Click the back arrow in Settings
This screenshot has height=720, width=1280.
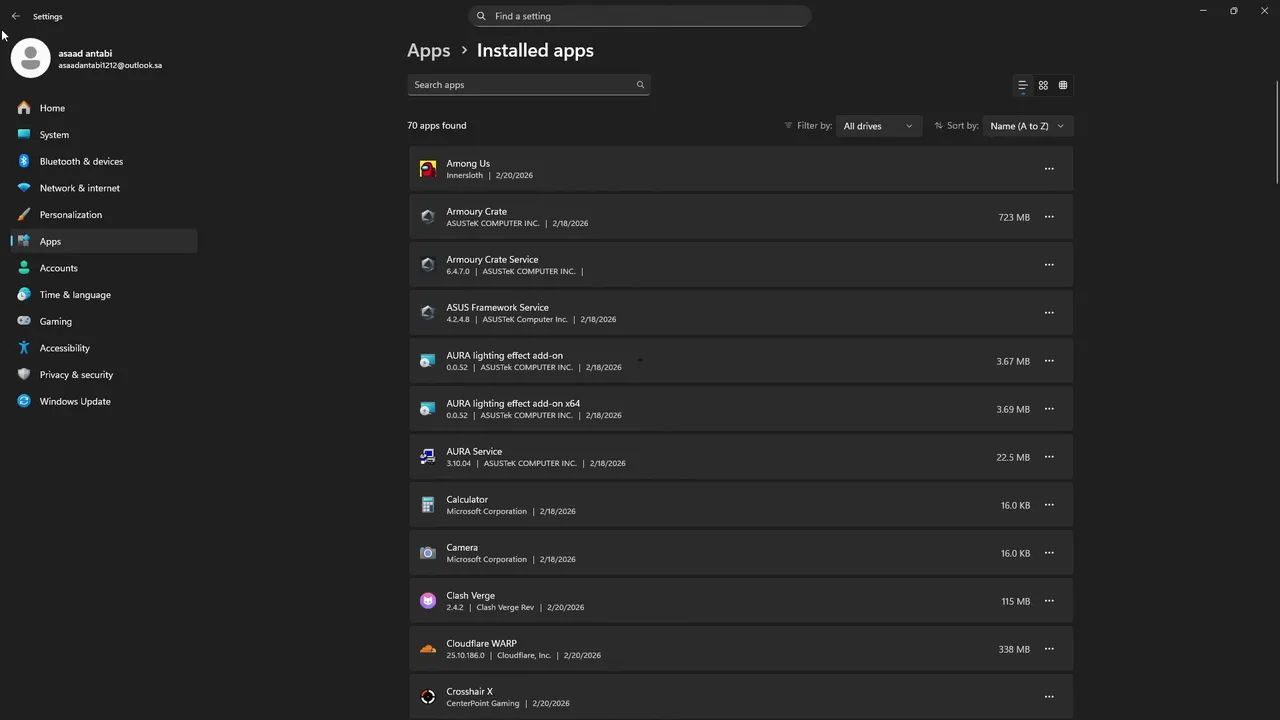[15, 16]
